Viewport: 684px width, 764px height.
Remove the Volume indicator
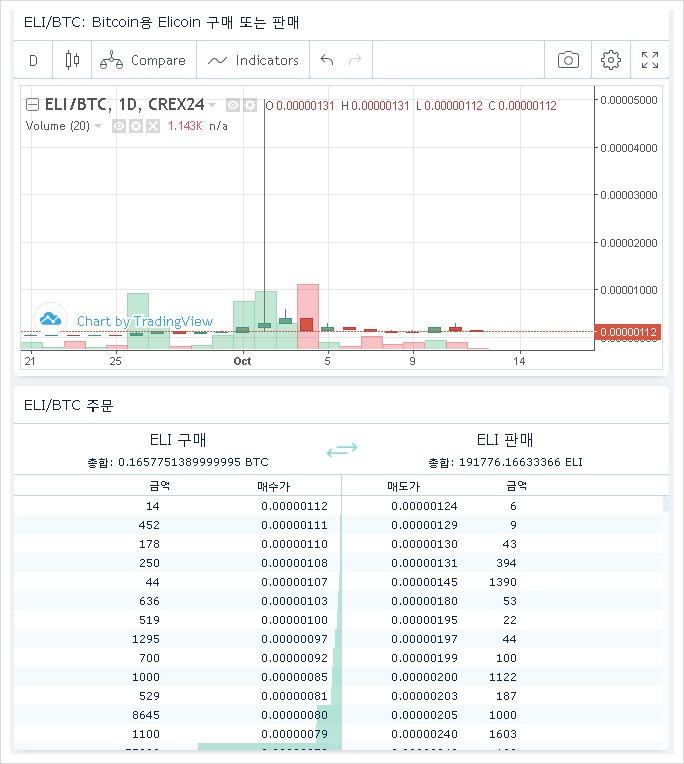coord(153,127)
